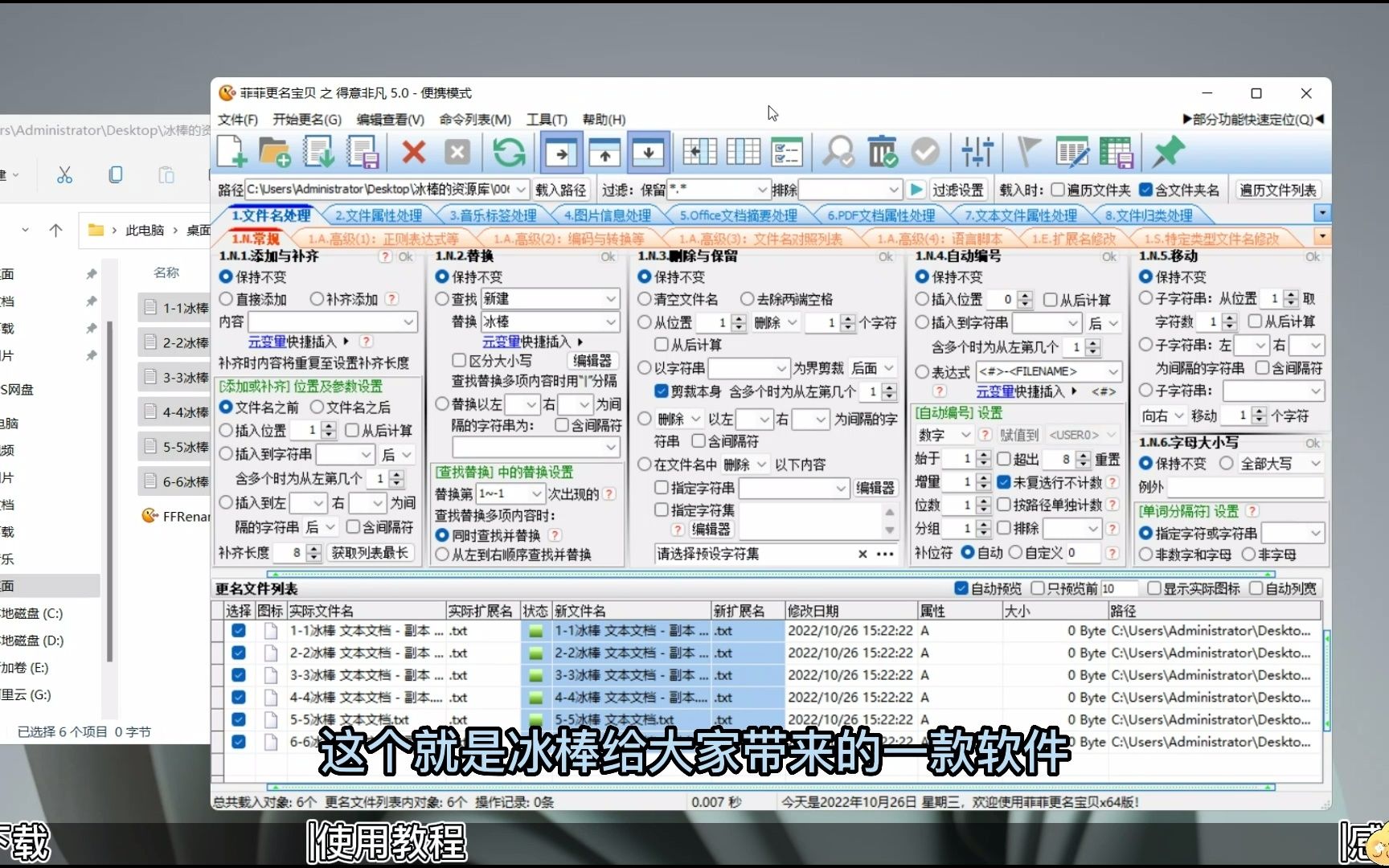Open the 排除 filter dropdown

[894, 190]
